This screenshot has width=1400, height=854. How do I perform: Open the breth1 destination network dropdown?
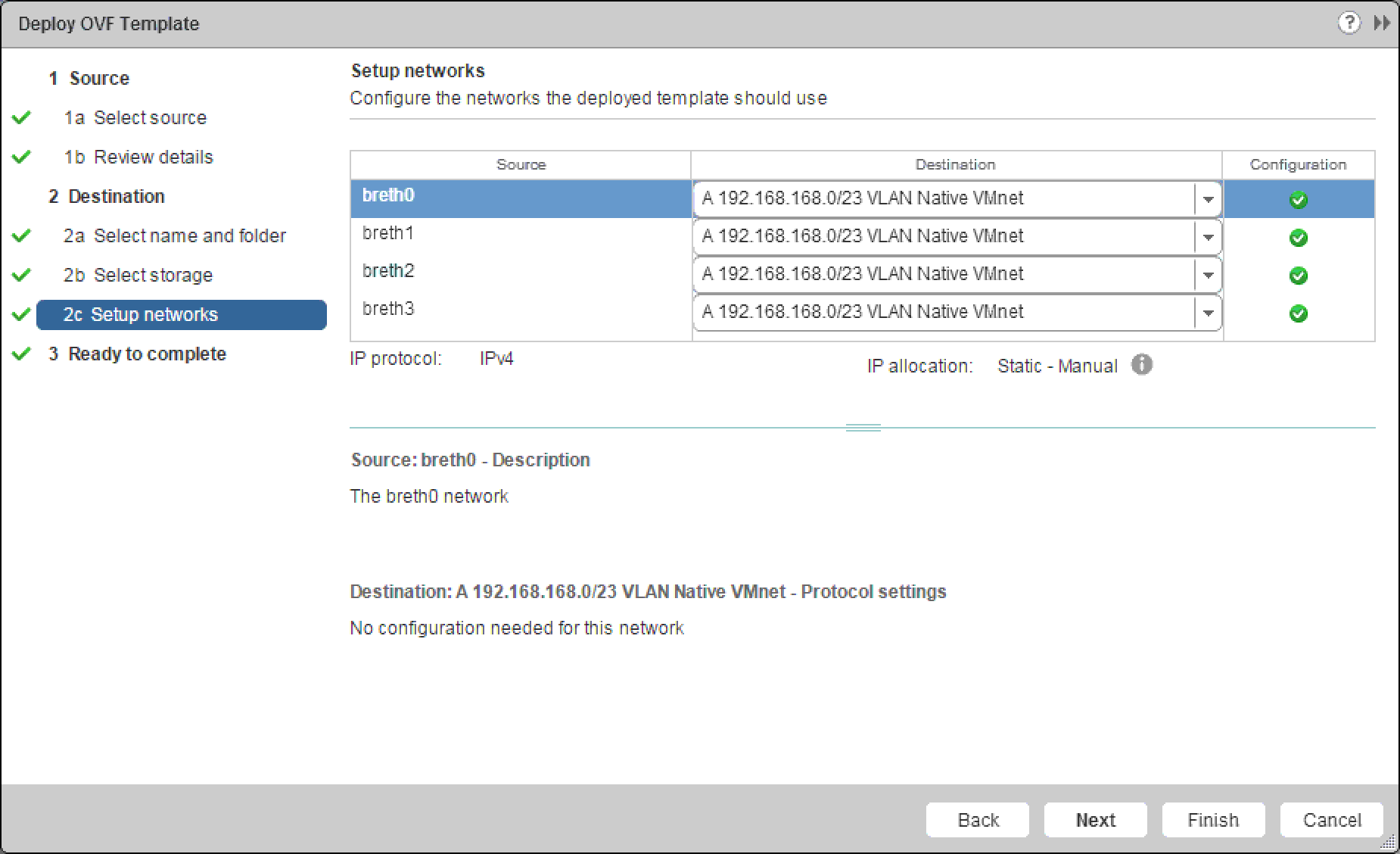click(x=1208, y=238)
